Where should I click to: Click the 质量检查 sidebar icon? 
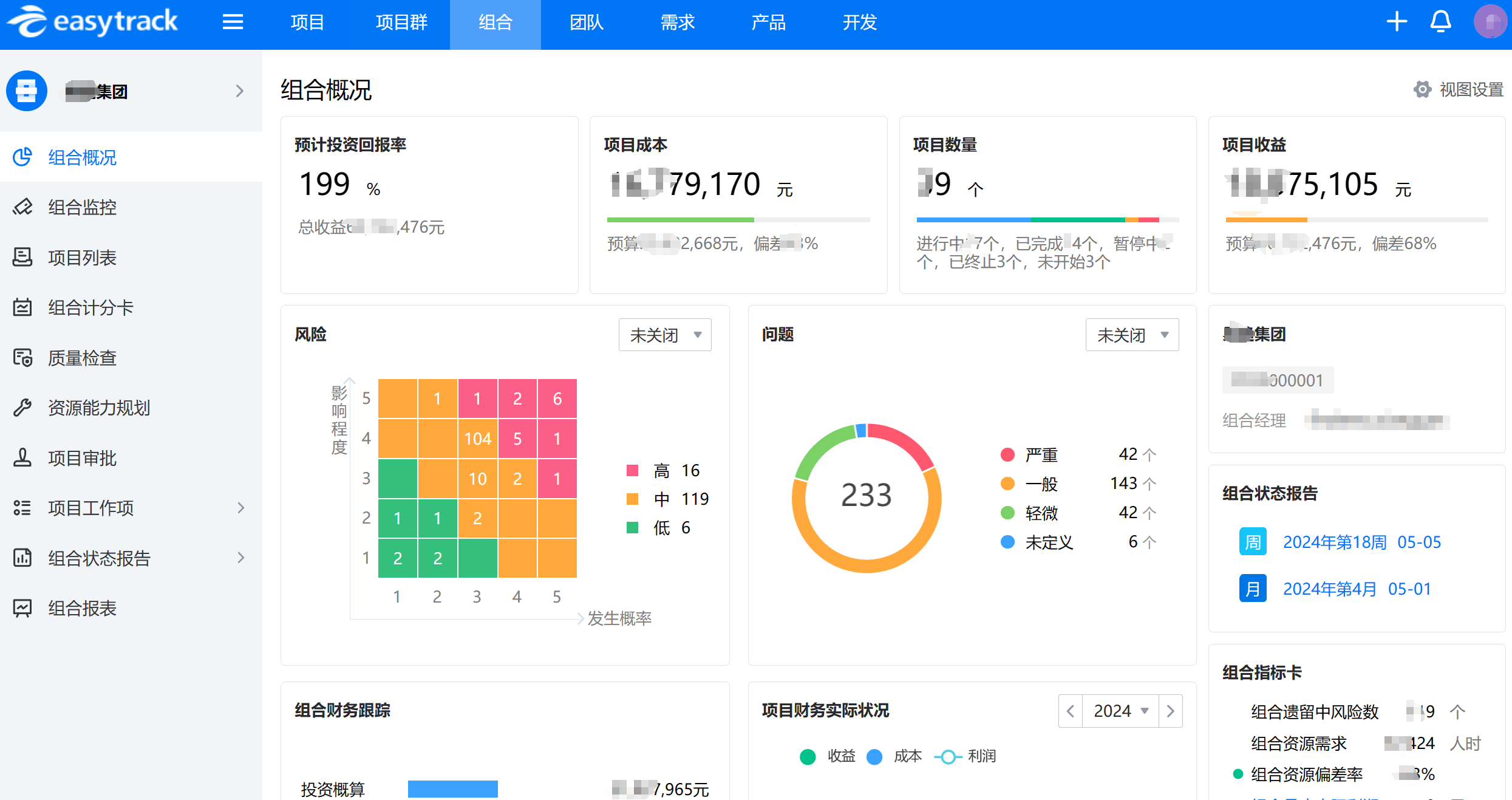point(22,358)
